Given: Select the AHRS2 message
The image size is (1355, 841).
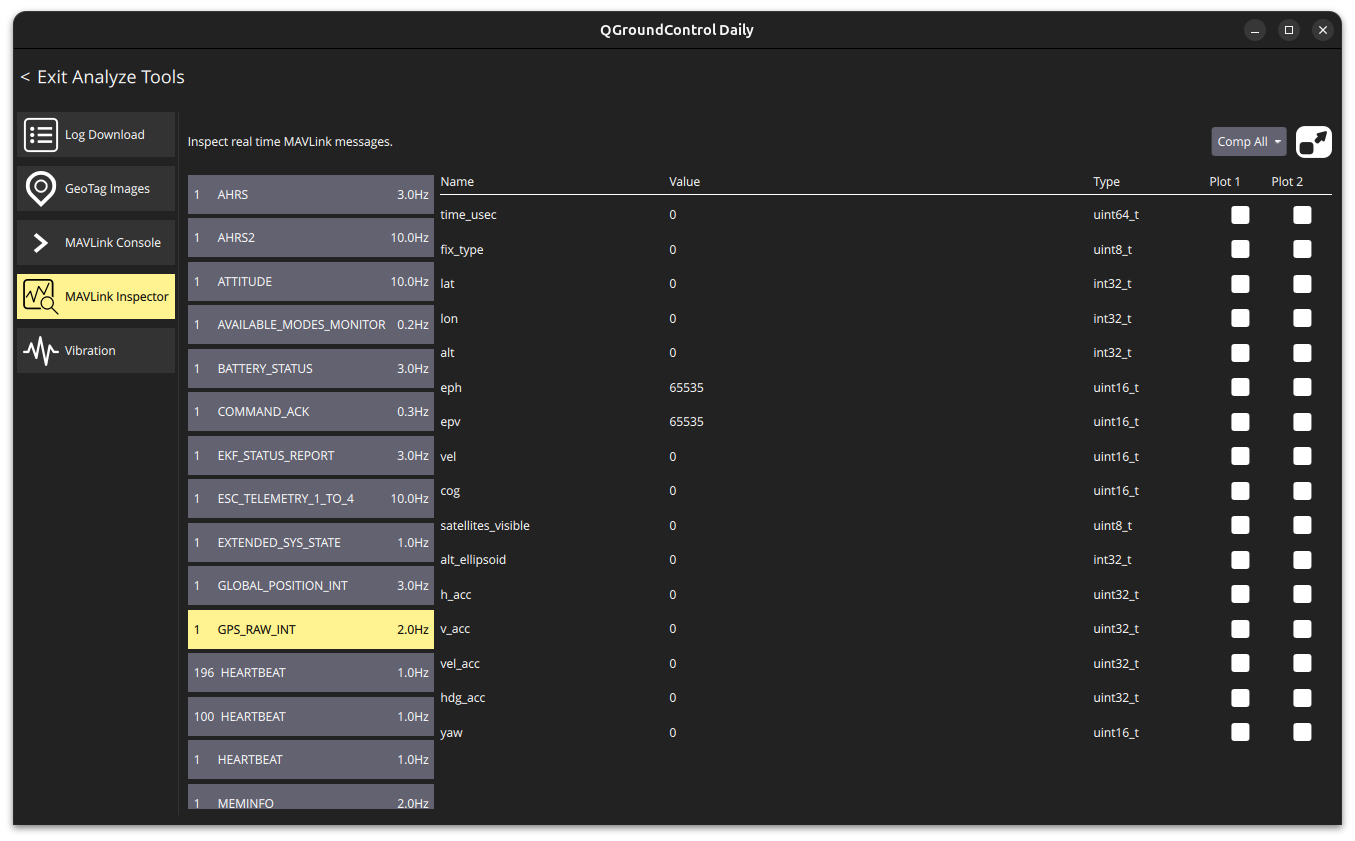Looking at the screenshot, I should (311, 238).
